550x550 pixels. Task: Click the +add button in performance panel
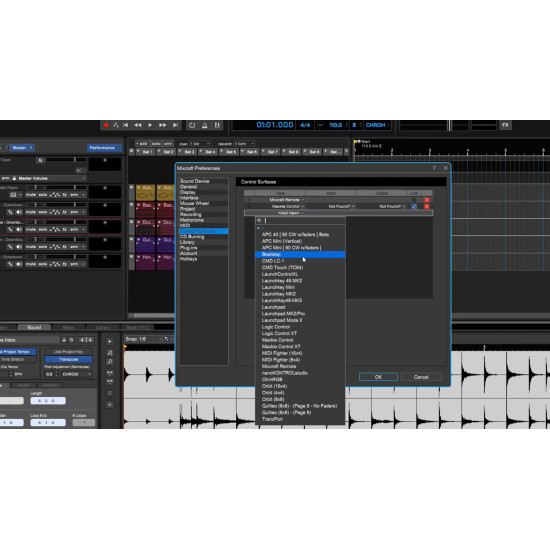pyautogui.click(x=142, y=143)
